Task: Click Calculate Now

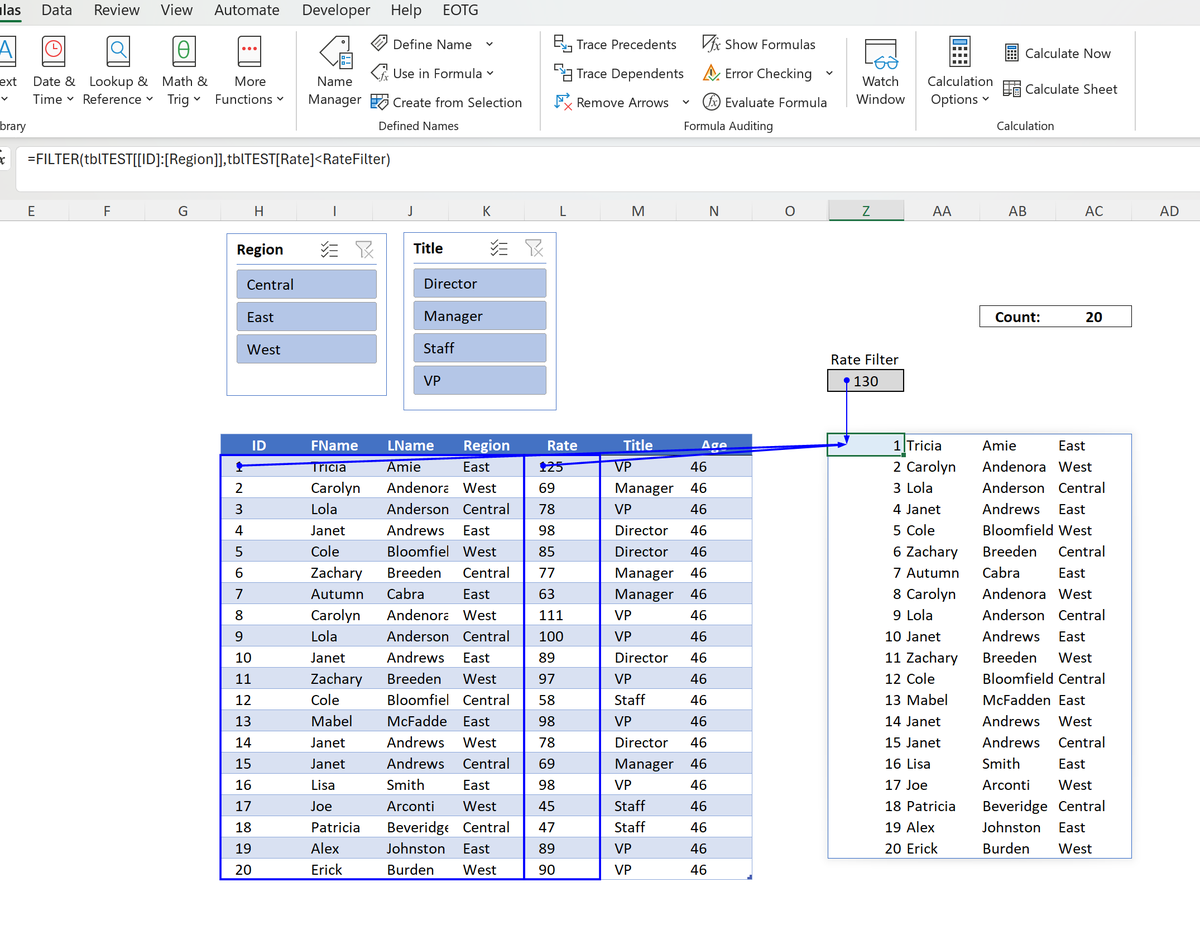Action: (1056, 53)
